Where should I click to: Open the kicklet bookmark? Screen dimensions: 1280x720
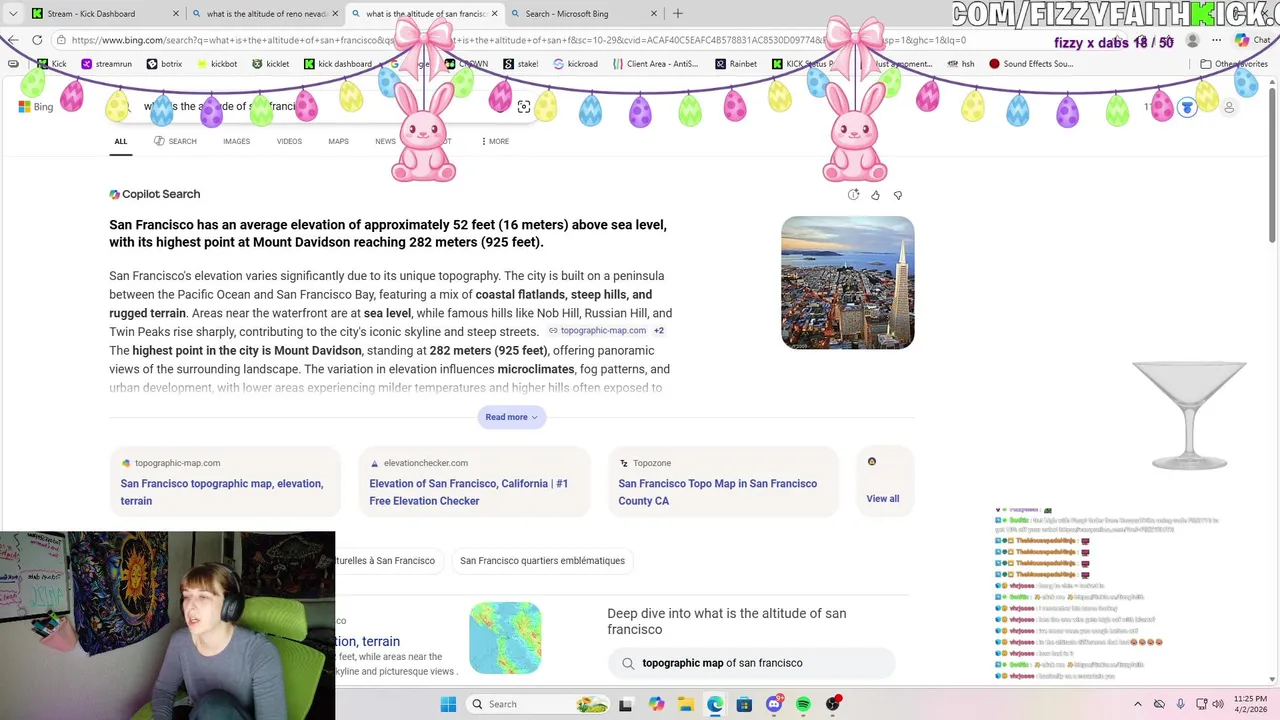(271, 64)
